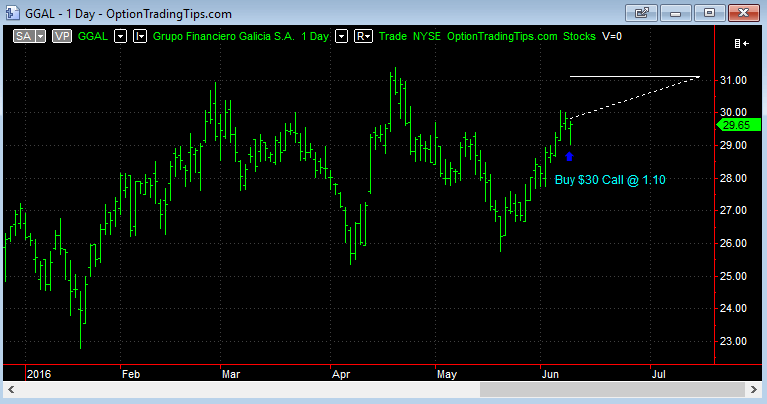Click the Mar date axis label
Image resolution: width=767 pixels, height=404 pixels.
(x=231, y=374)
